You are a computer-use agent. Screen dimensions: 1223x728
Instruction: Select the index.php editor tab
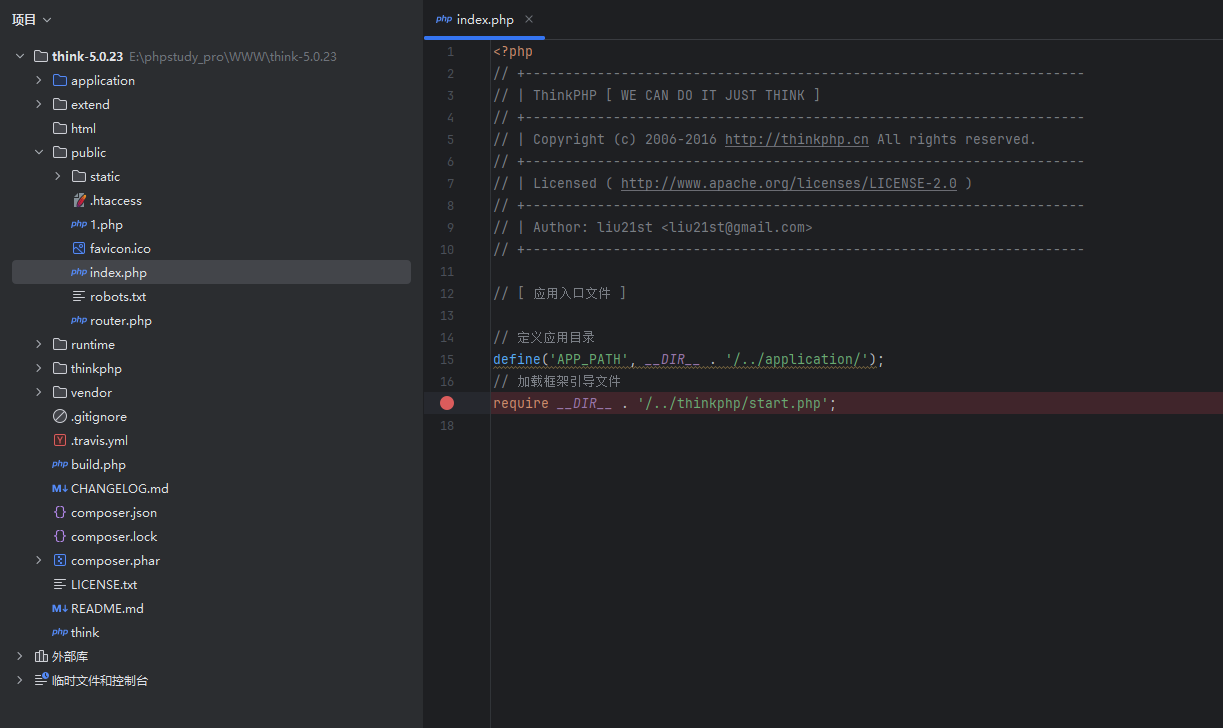[484, 20]
